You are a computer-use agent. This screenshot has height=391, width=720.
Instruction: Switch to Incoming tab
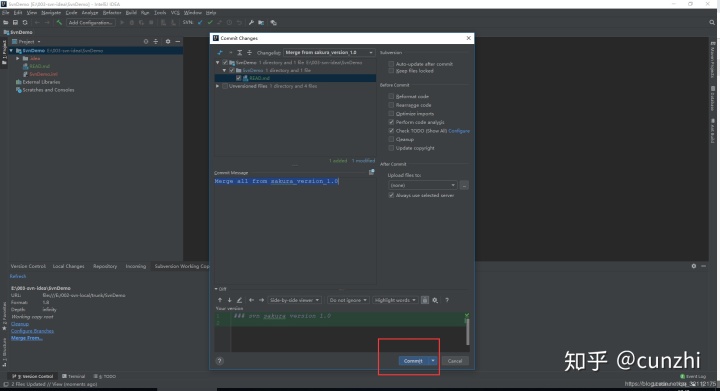click(x=136, y=266)
